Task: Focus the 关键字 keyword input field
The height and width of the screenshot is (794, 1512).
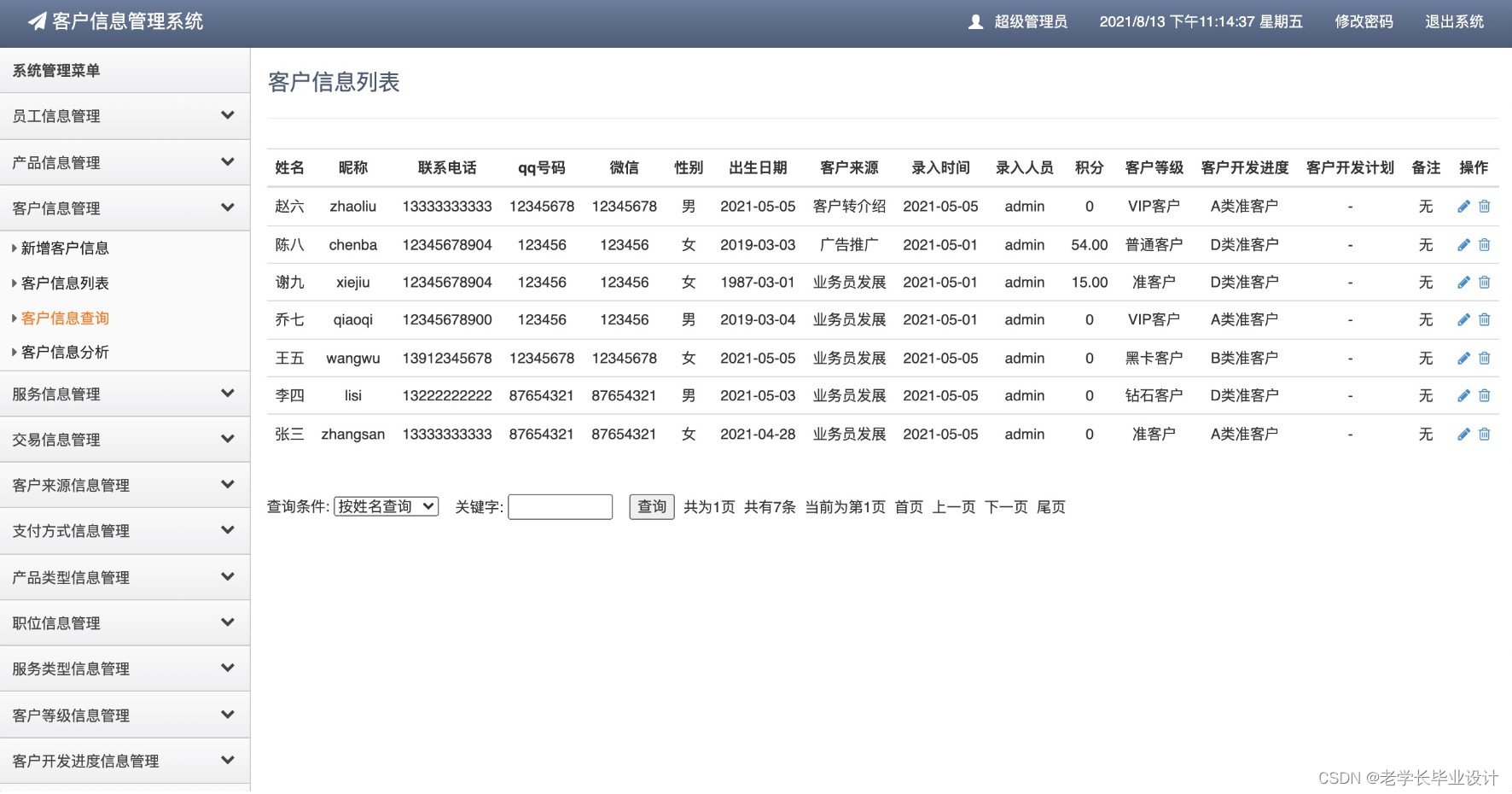Action: (561, 507)
